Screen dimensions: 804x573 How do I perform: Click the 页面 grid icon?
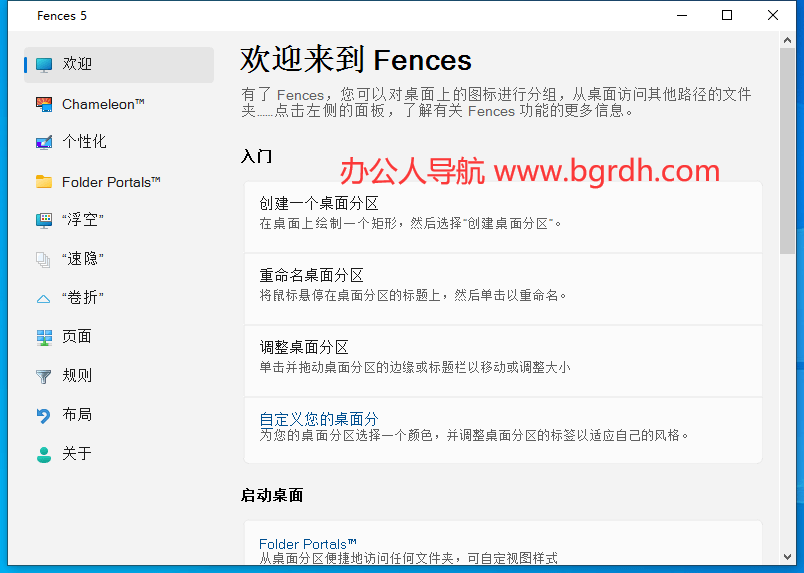(44, 337)
